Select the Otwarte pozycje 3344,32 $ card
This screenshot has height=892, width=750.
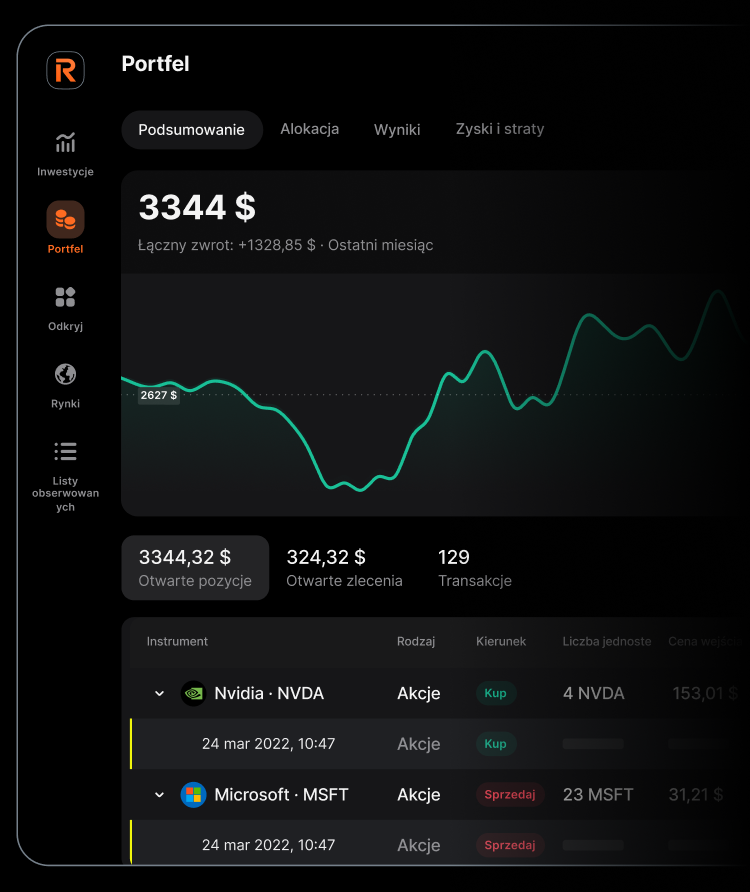click(195, 568)
